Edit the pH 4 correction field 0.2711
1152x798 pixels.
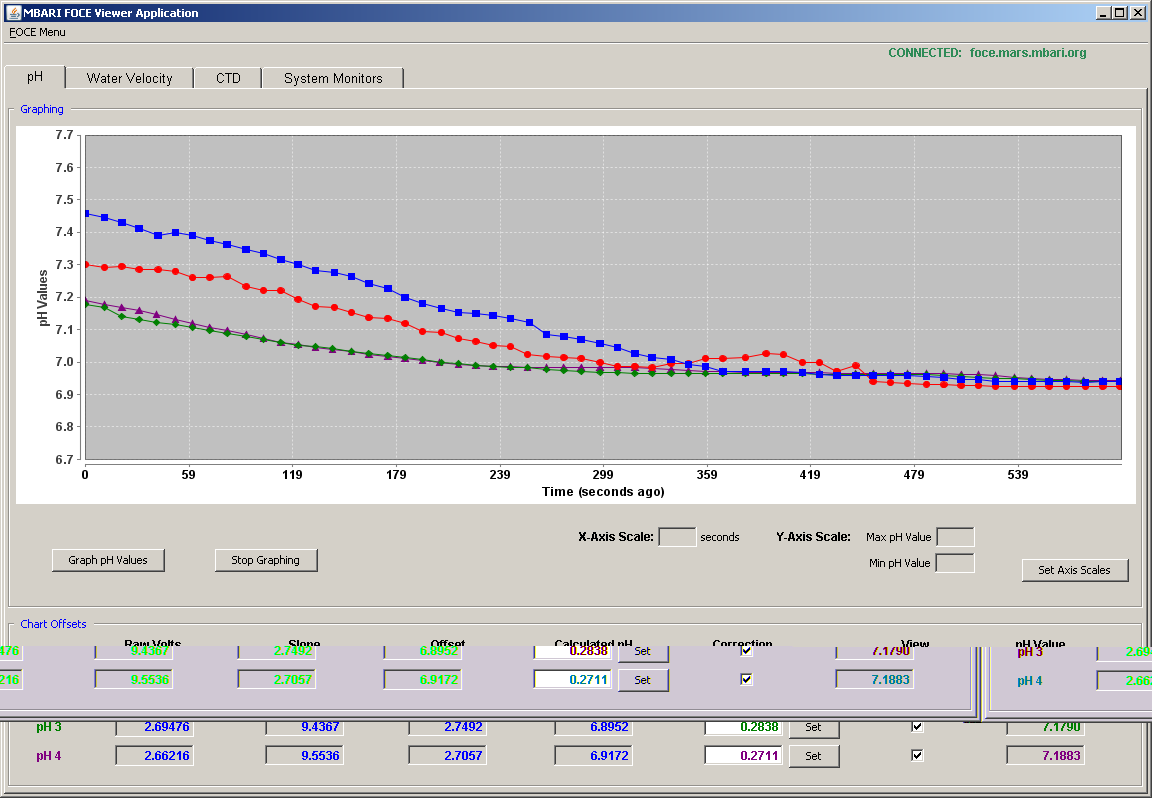(744, 755)
